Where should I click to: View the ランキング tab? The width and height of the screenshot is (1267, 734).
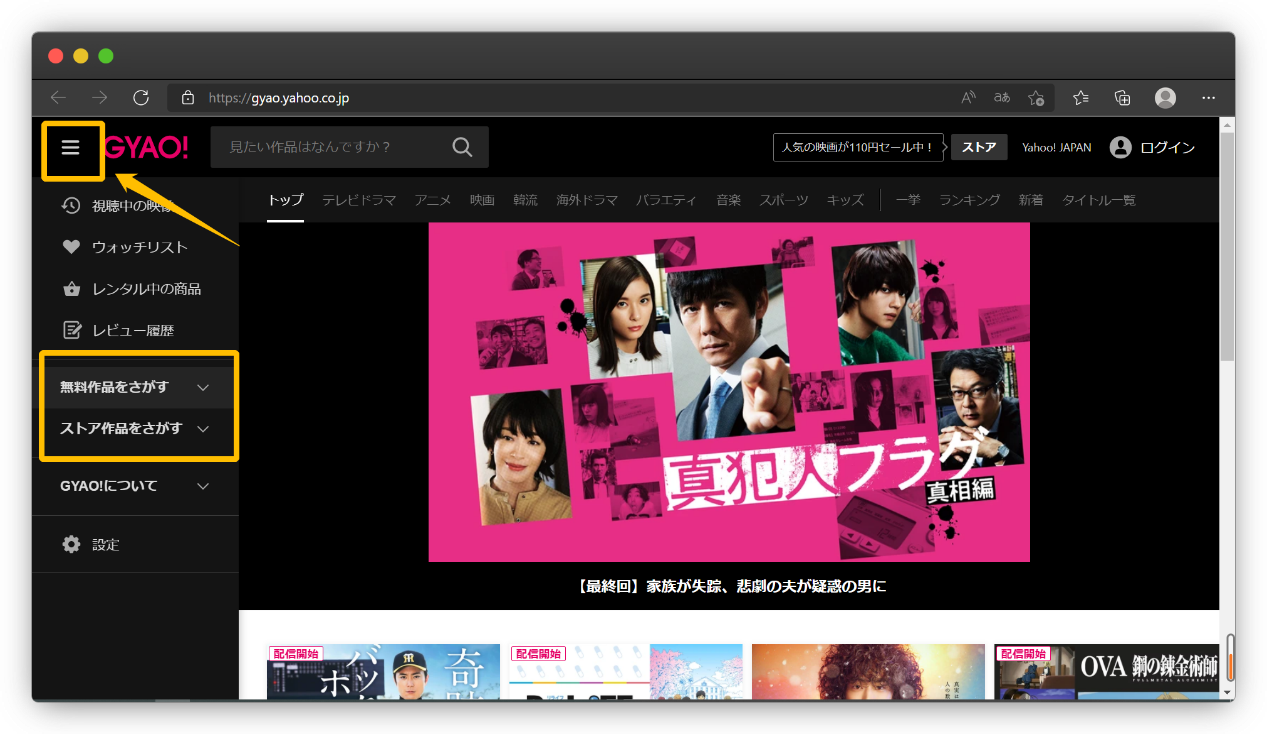(x=969, y=200)
